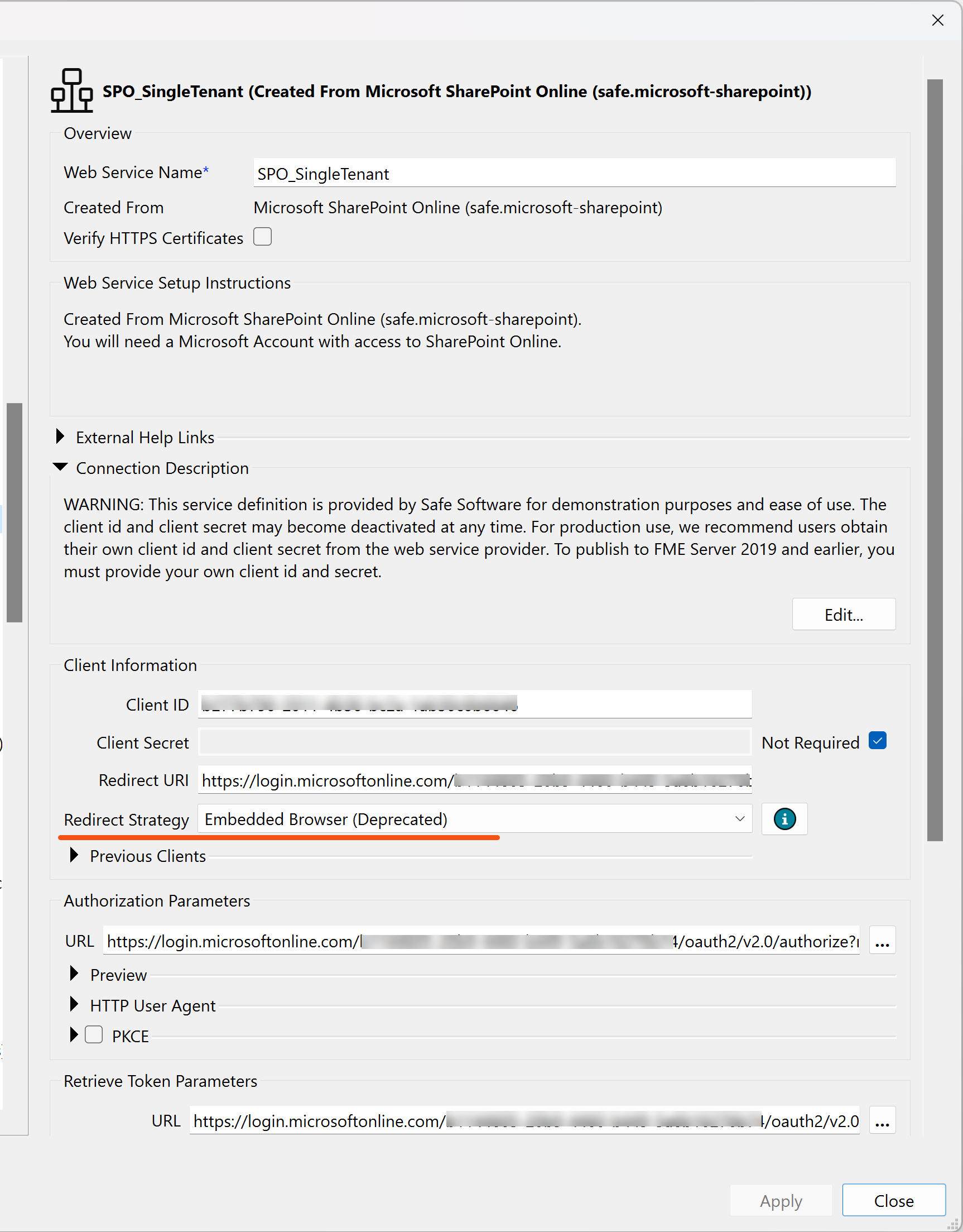Toggle the Verify HTTPS Certificates checkbox

(x=262, y=237)
